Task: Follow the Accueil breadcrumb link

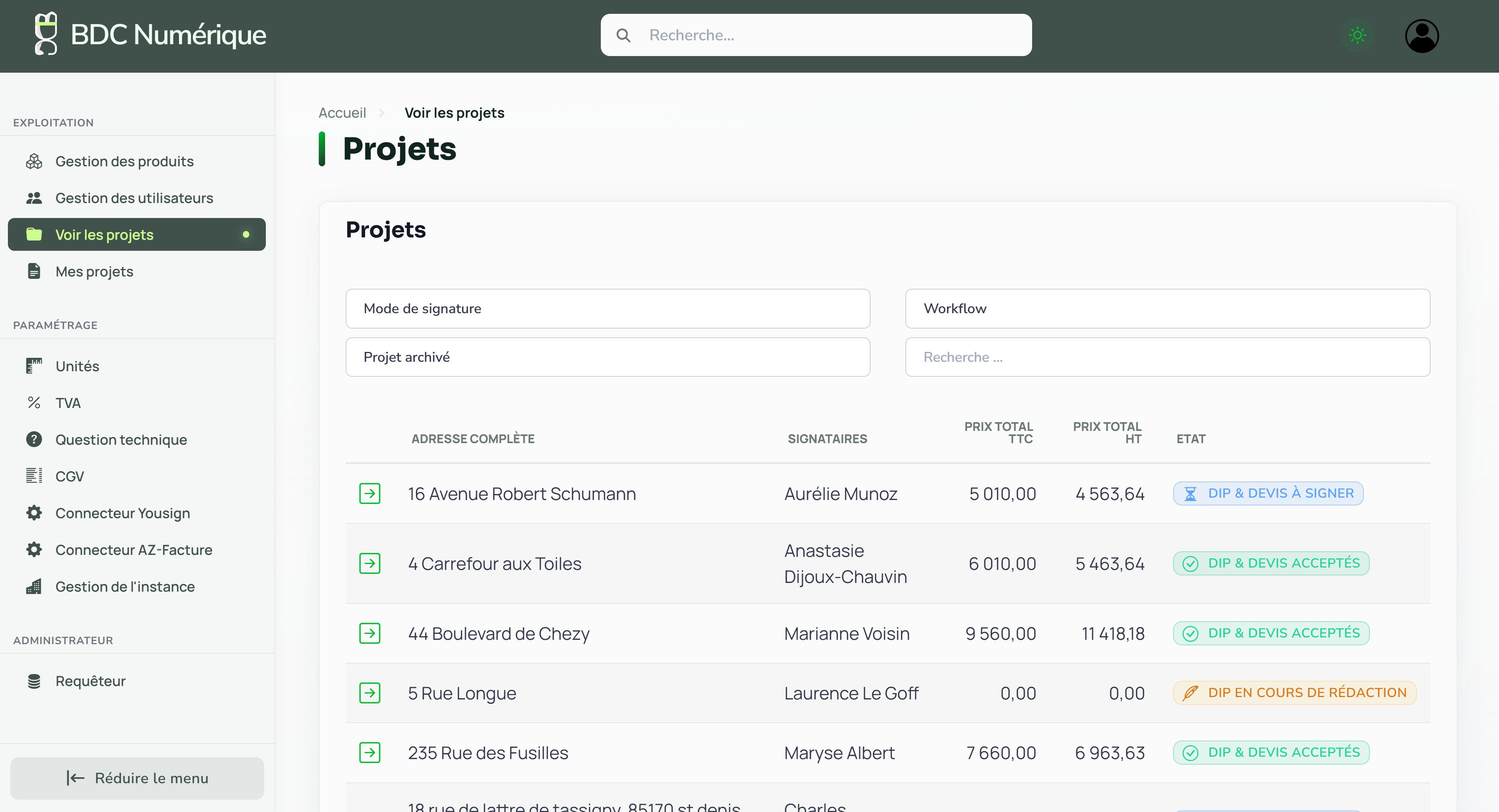Action: click(x=342, y=113)
